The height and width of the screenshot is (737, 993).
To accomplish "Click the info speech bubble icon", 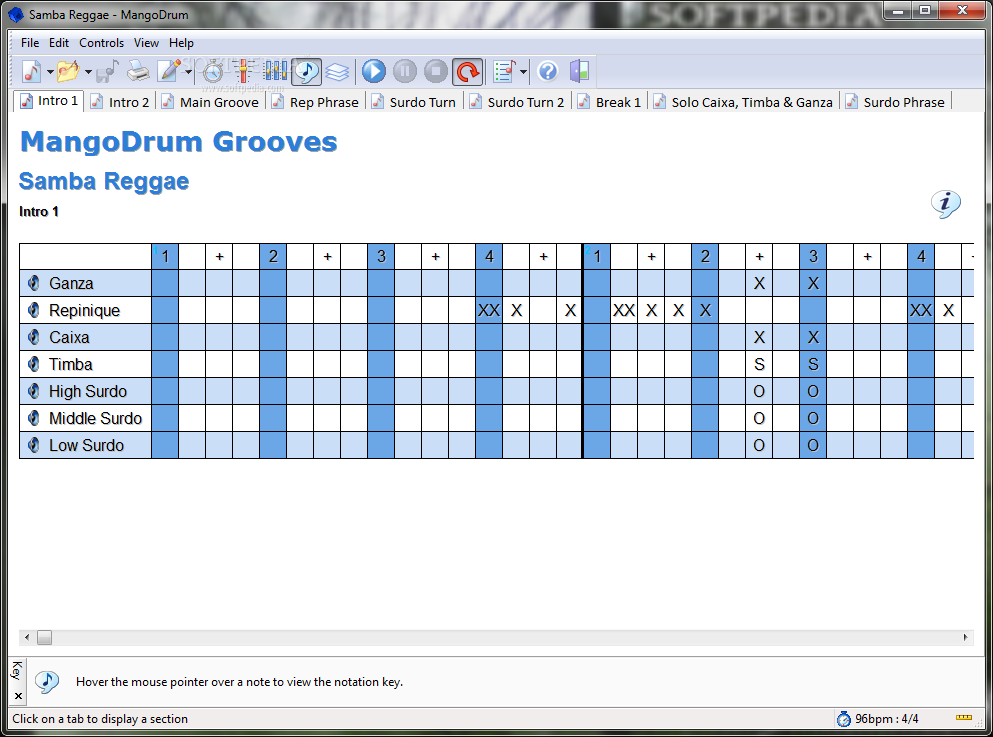I will 946,204.
